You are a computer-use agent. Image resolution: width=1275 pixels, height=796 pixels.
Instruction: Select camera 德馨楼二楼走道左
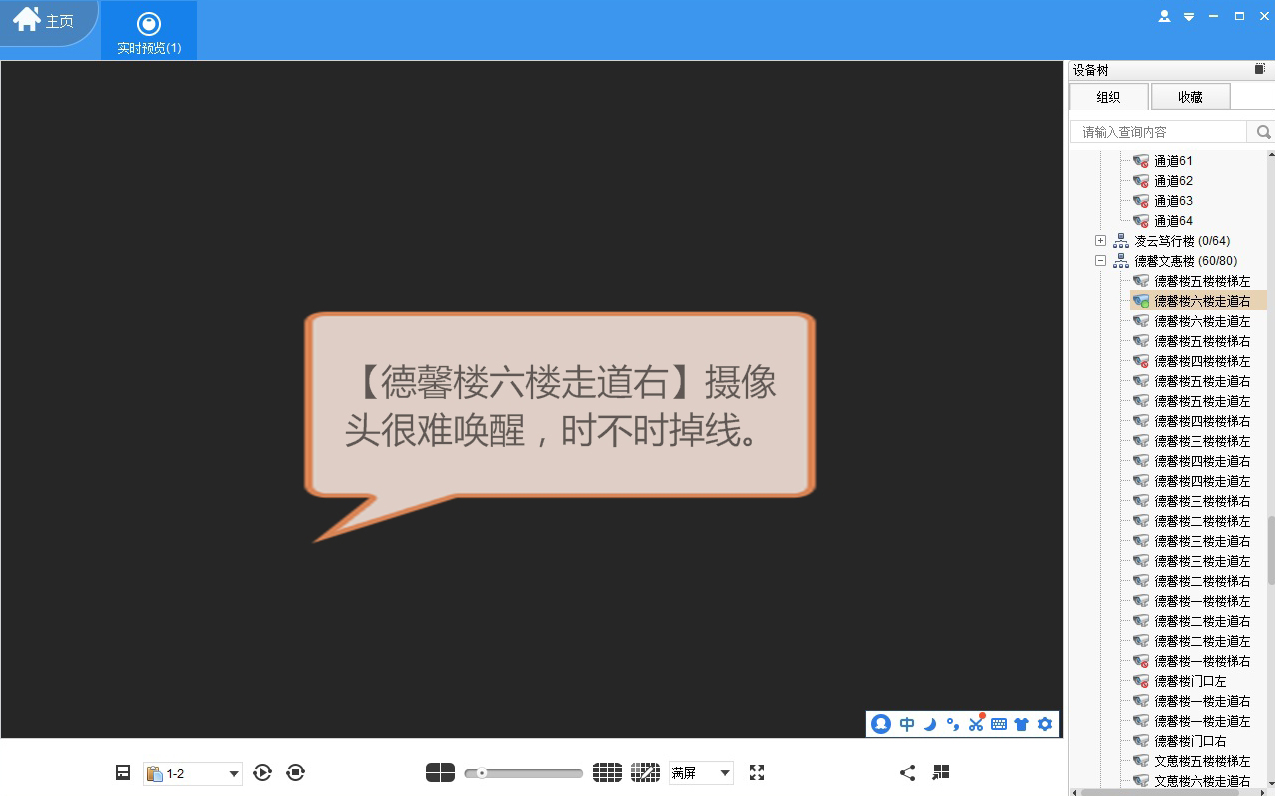(1202, 641)
